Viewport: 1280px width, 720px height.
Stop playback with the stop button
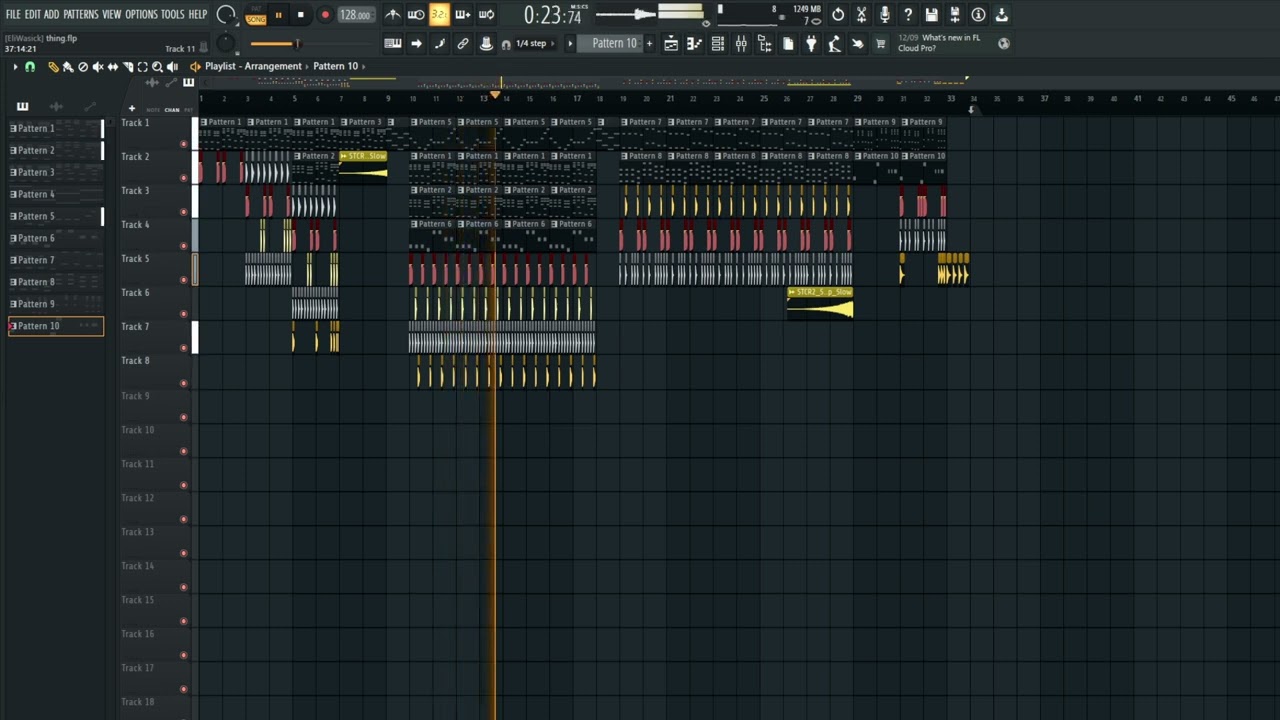[300, 15]
